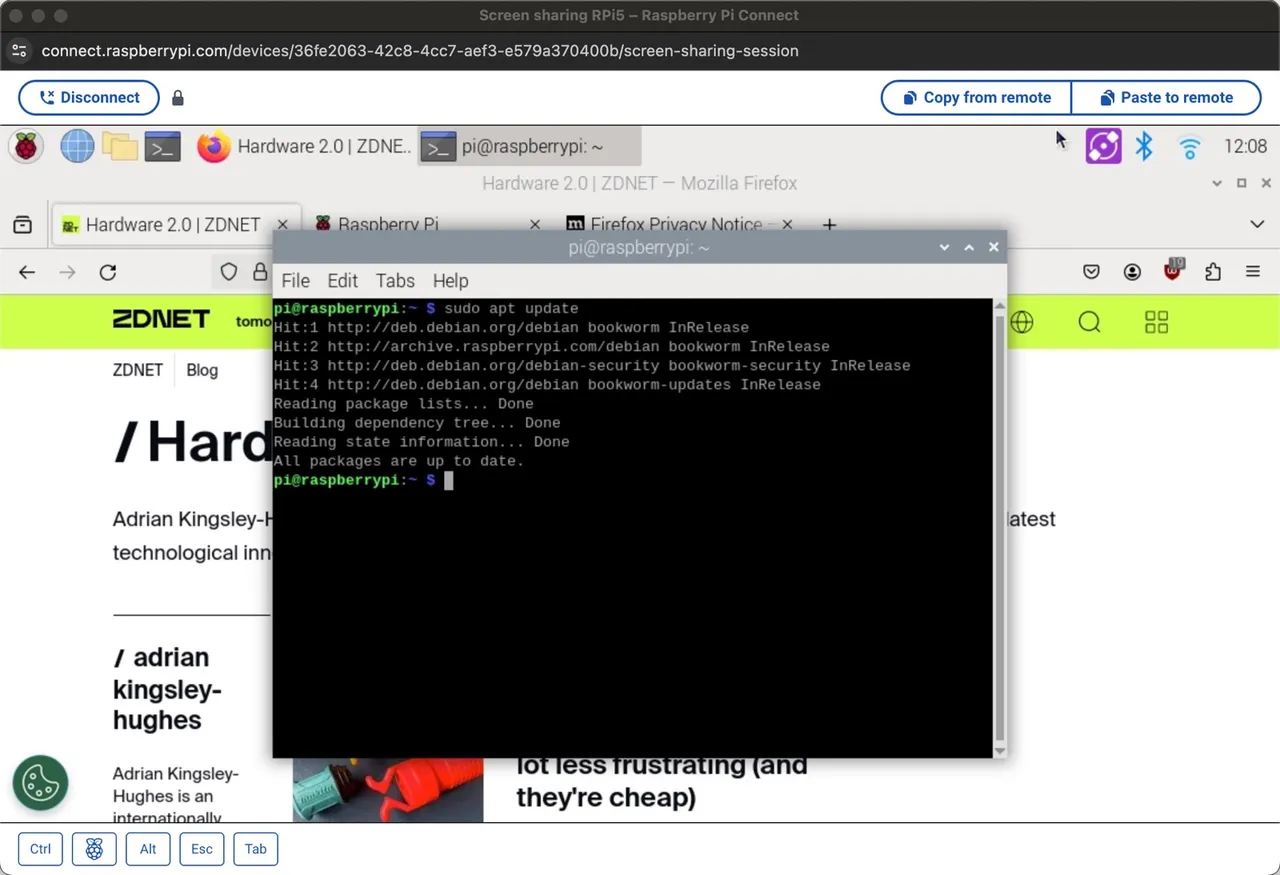Image resolution: width=1280 pixels, height=875 pixels.
Task: Click the taskbar clock showing 12:08
Action: [1245, 147]
